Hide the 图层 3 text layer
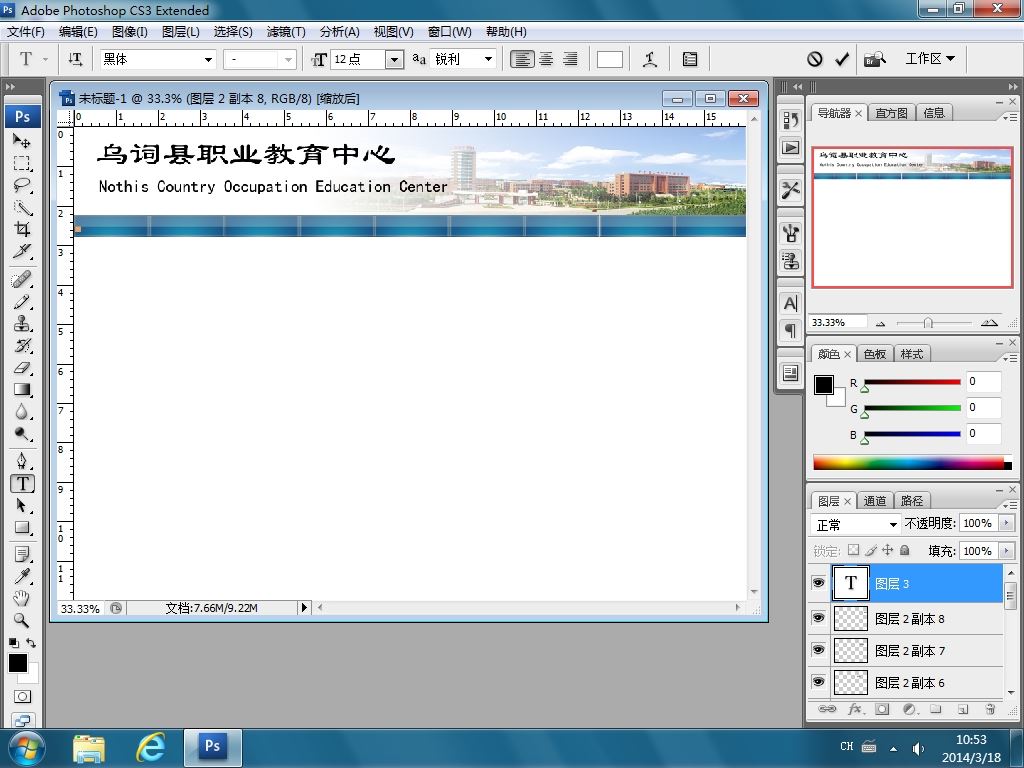Viewport: 1024px width, 768px height. pyautogui.click(x=818, y=583)
